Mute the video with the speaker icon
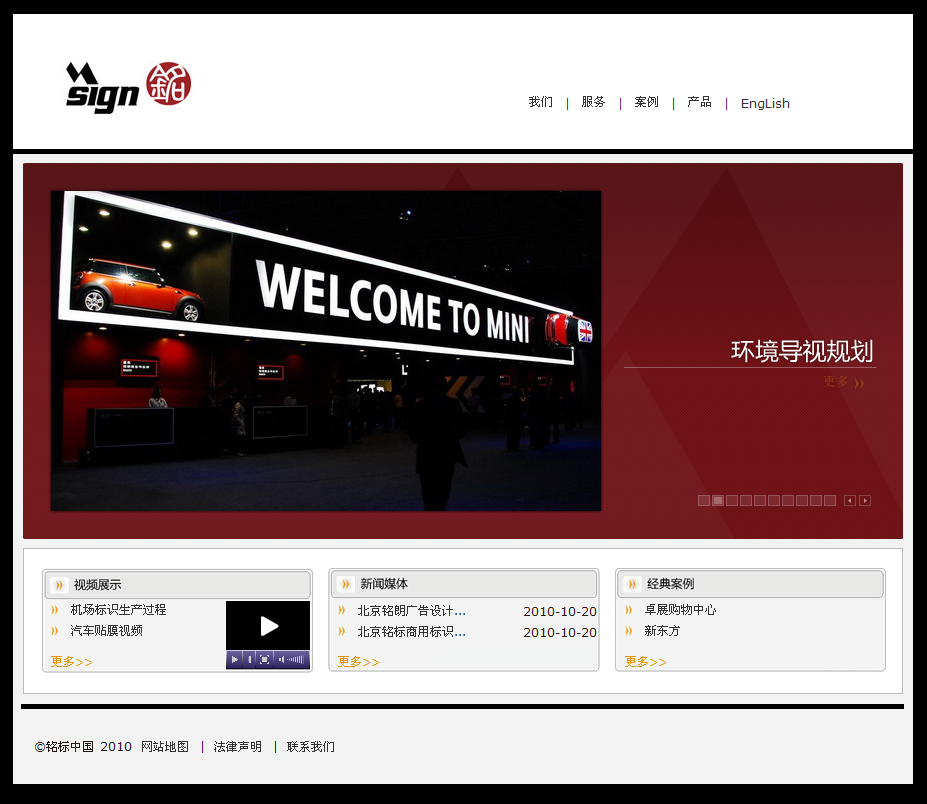Screen dimensions: 927x804 (281, 659)
